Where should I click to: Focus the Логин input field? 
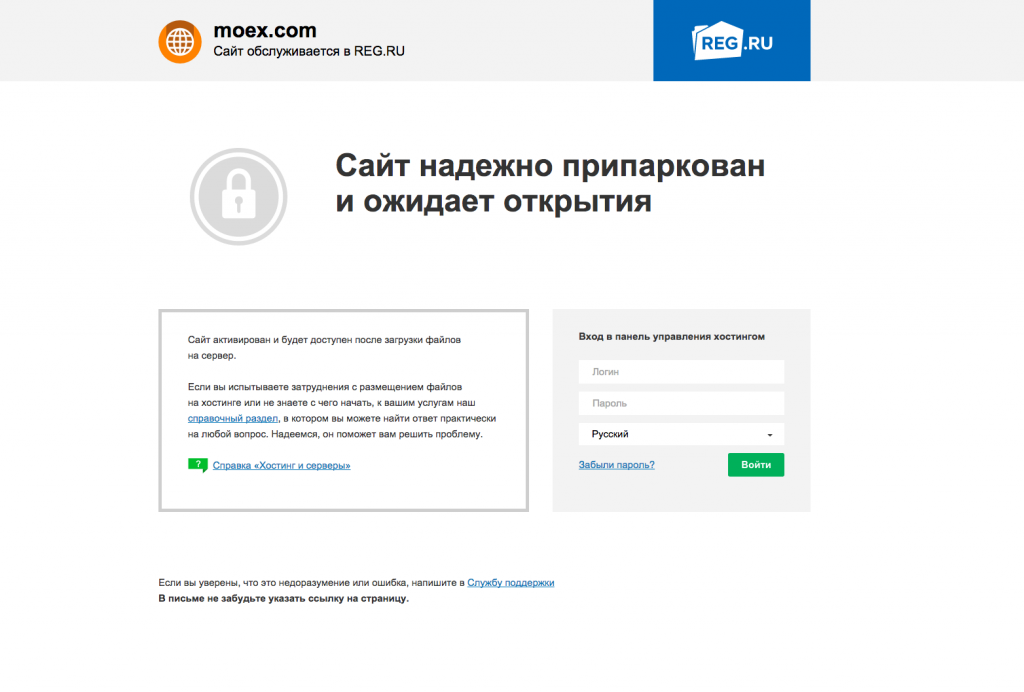click(x=681, y=371)
